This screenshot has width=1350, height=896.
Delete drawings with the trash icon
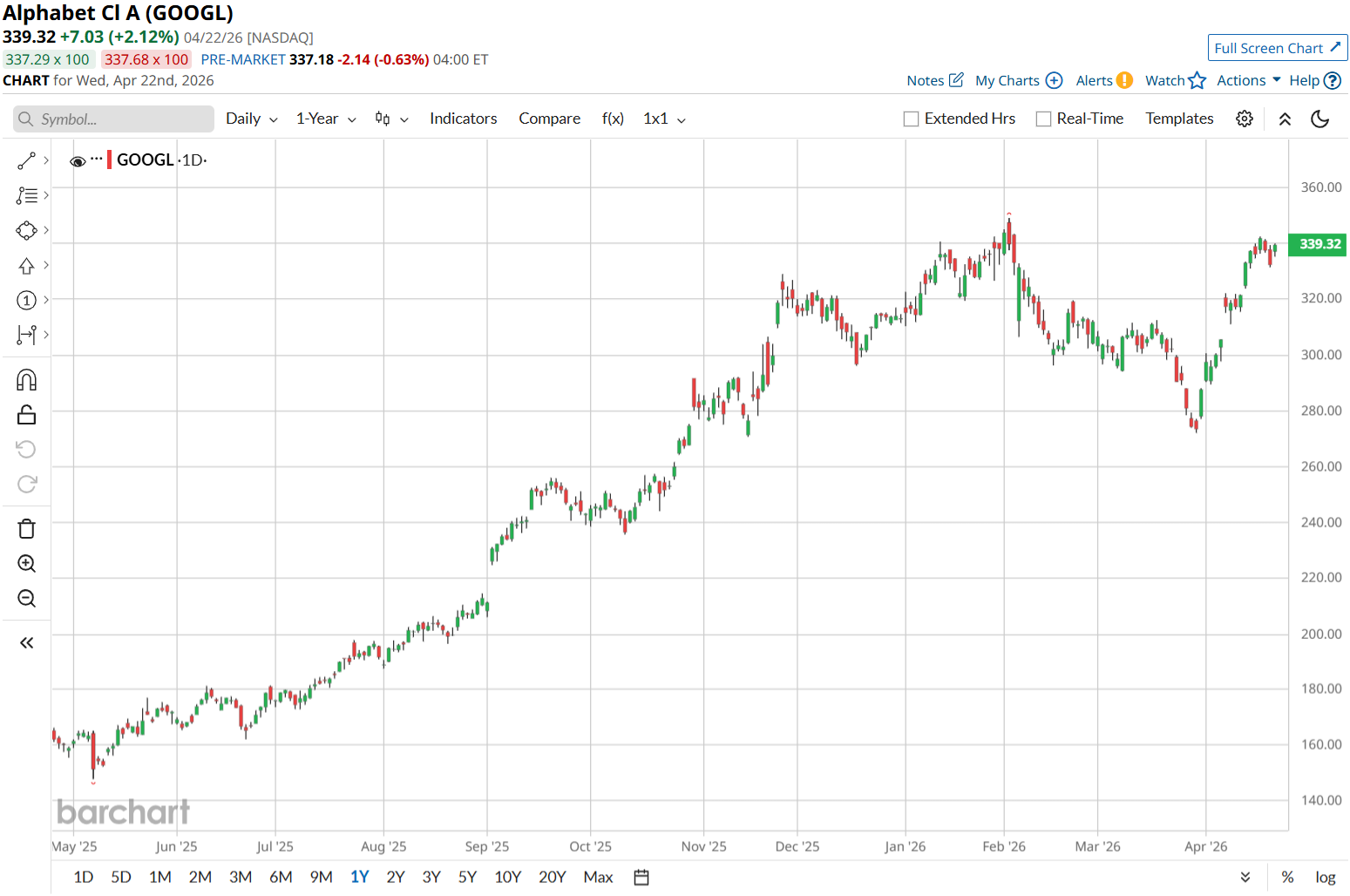(x=26, y=529)
